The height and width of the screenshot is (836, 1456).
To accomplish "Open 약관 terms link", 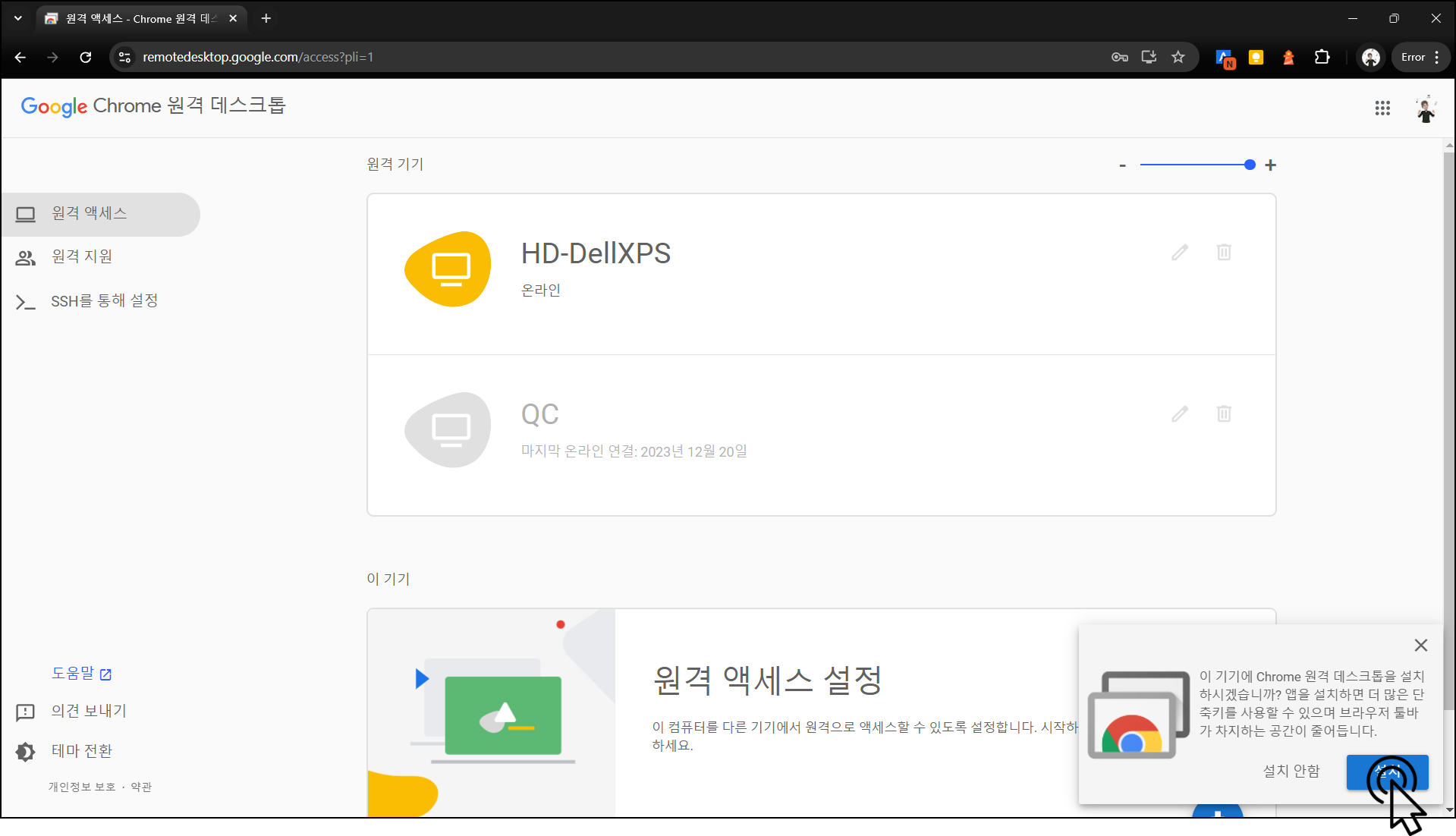I will click(141, 787).
